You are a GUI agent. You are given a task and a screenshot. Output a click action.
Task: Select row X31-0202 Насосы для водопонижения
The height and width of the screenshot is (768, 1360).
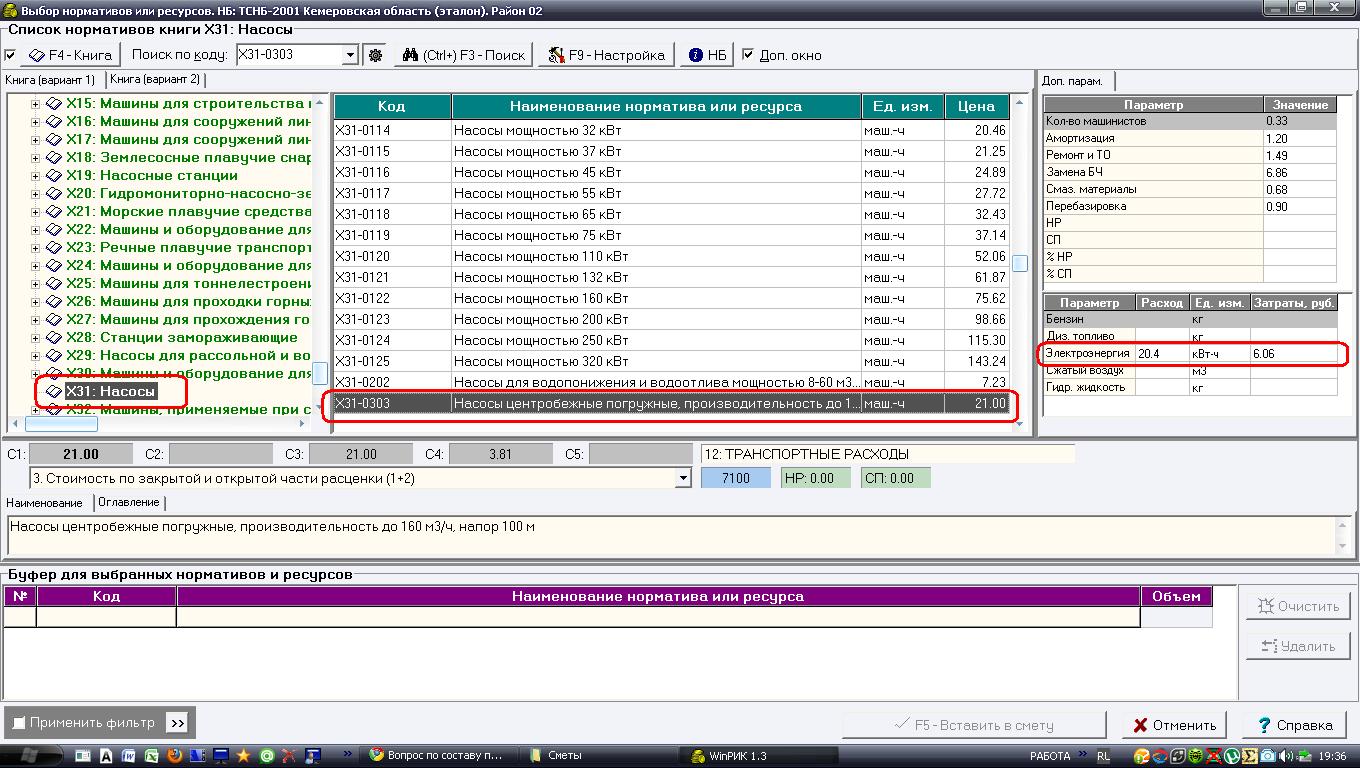pos(671,382)
